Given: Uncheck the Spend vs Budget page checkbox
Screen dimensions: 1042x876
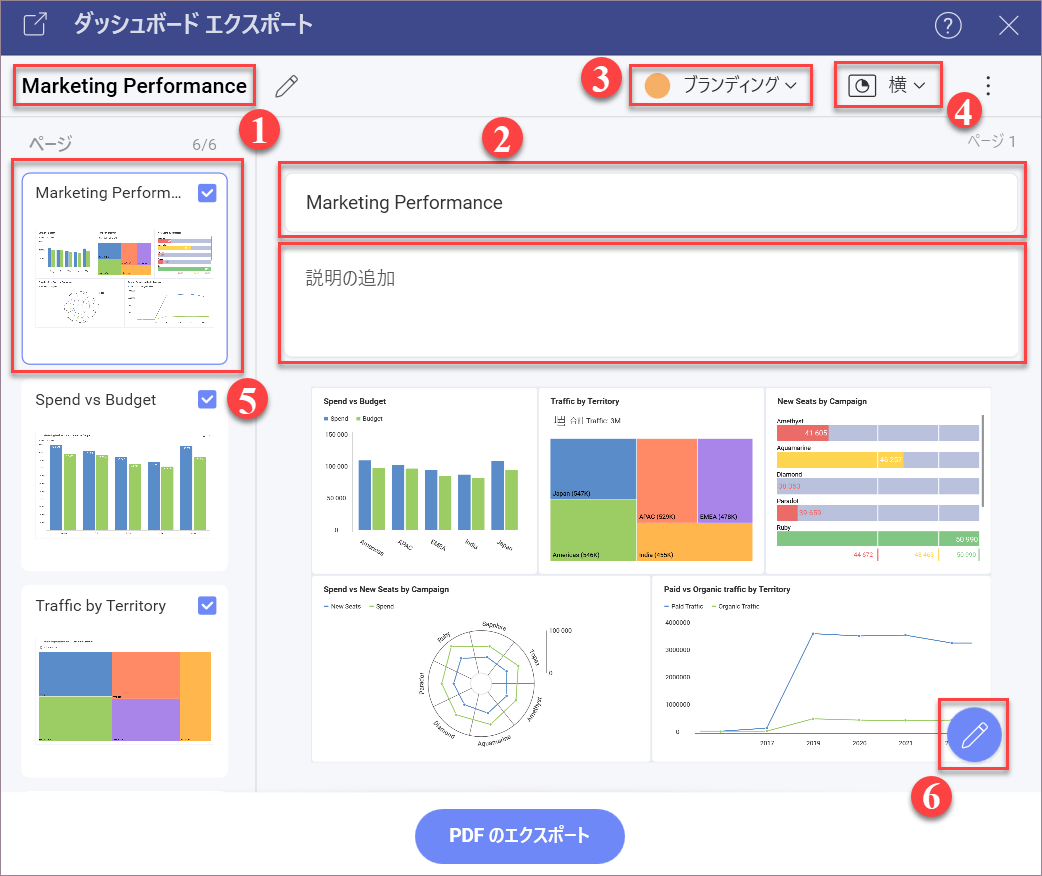Looking at the screenshot, I should point(207,399).
